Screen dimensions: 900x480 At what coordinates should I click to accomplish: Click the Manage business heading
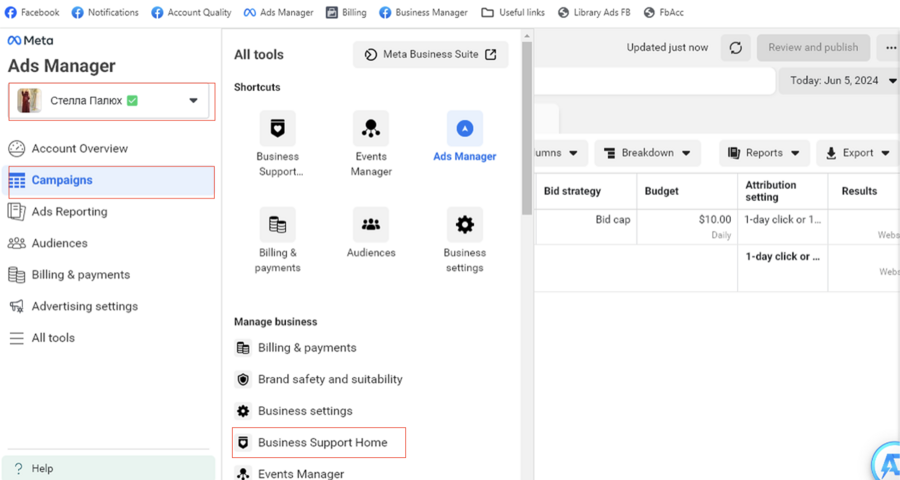tap(276, 322)
